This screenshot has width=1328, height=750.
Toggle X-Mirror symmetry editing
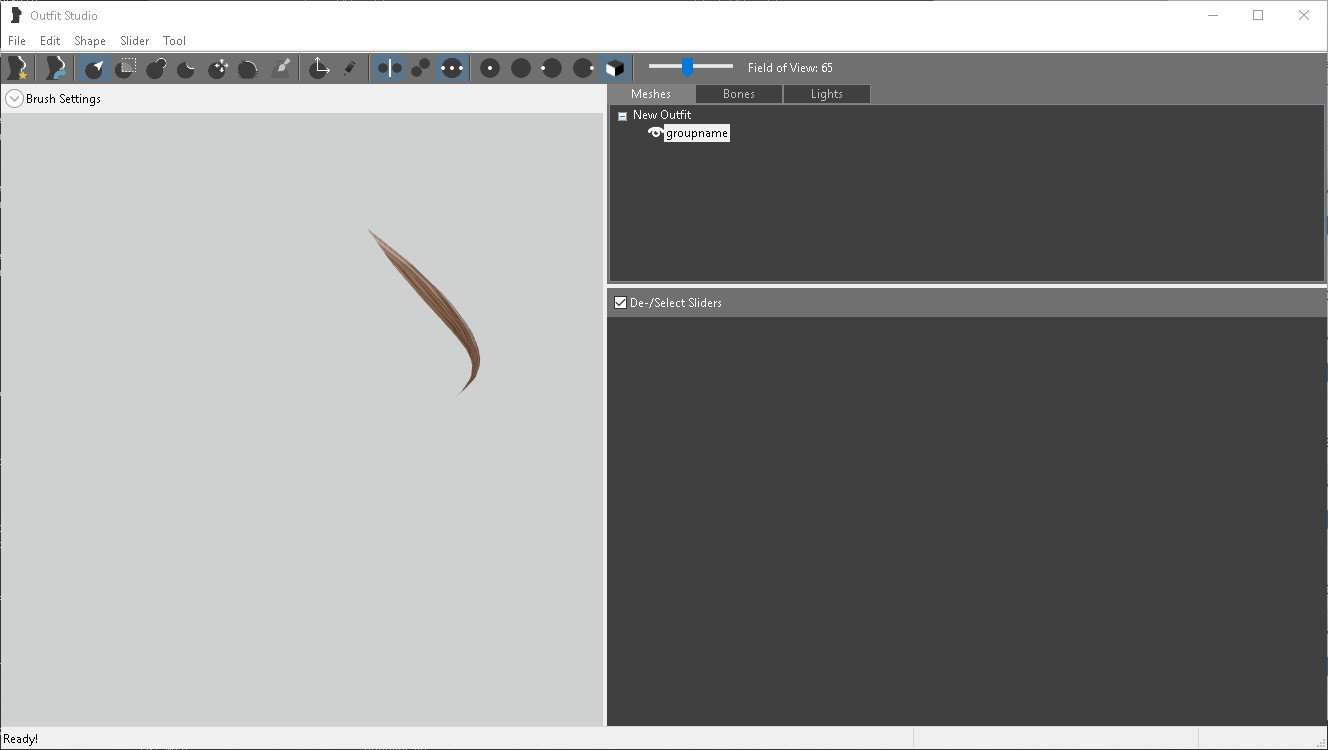click(x=389, y=68)
